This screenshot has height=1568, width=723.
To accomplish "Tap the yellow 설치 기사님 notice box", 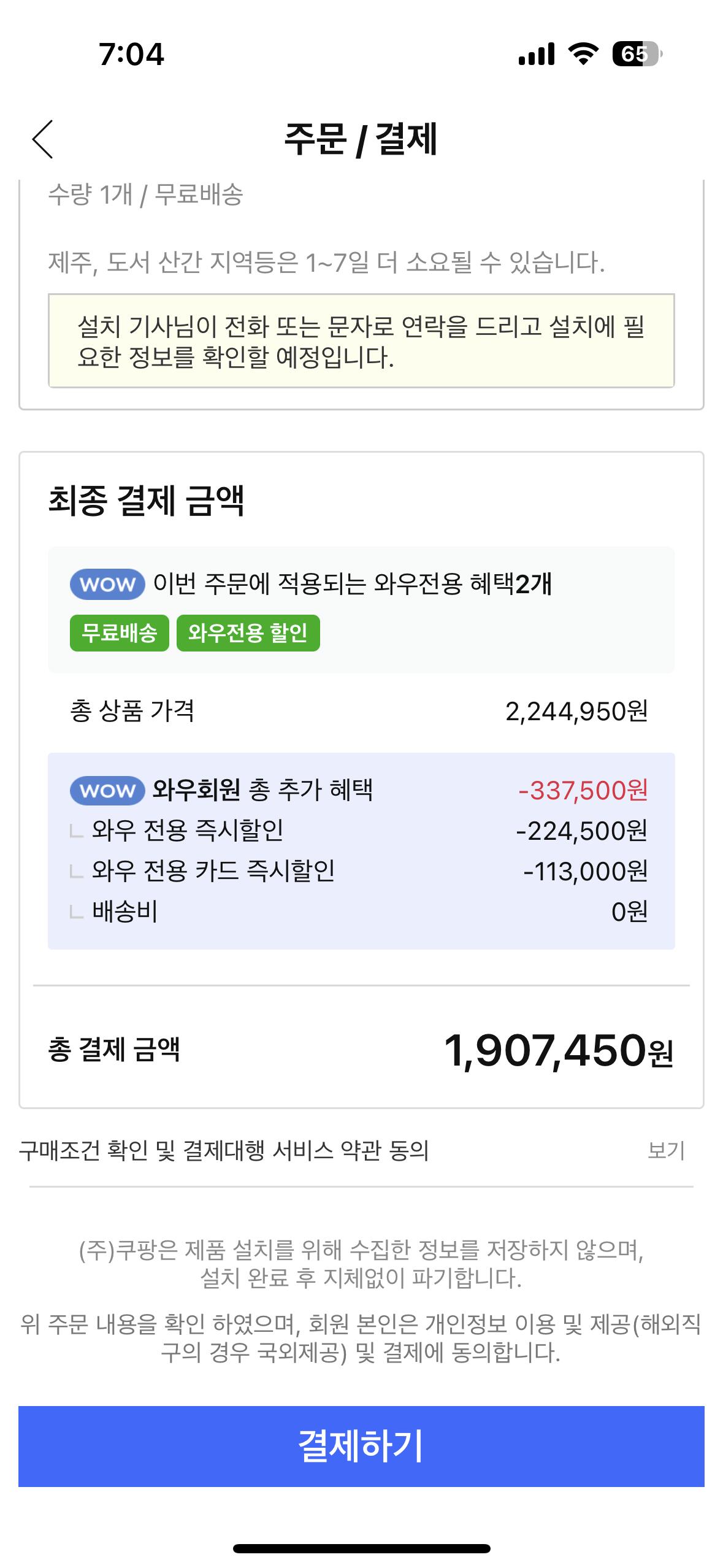I will coord(361,341).
